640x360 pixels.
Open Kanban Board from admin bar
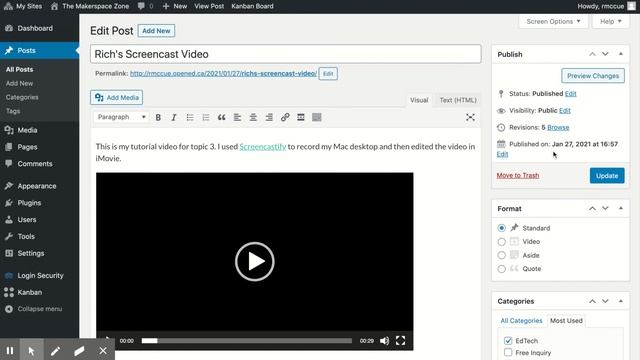click(252, 6)
